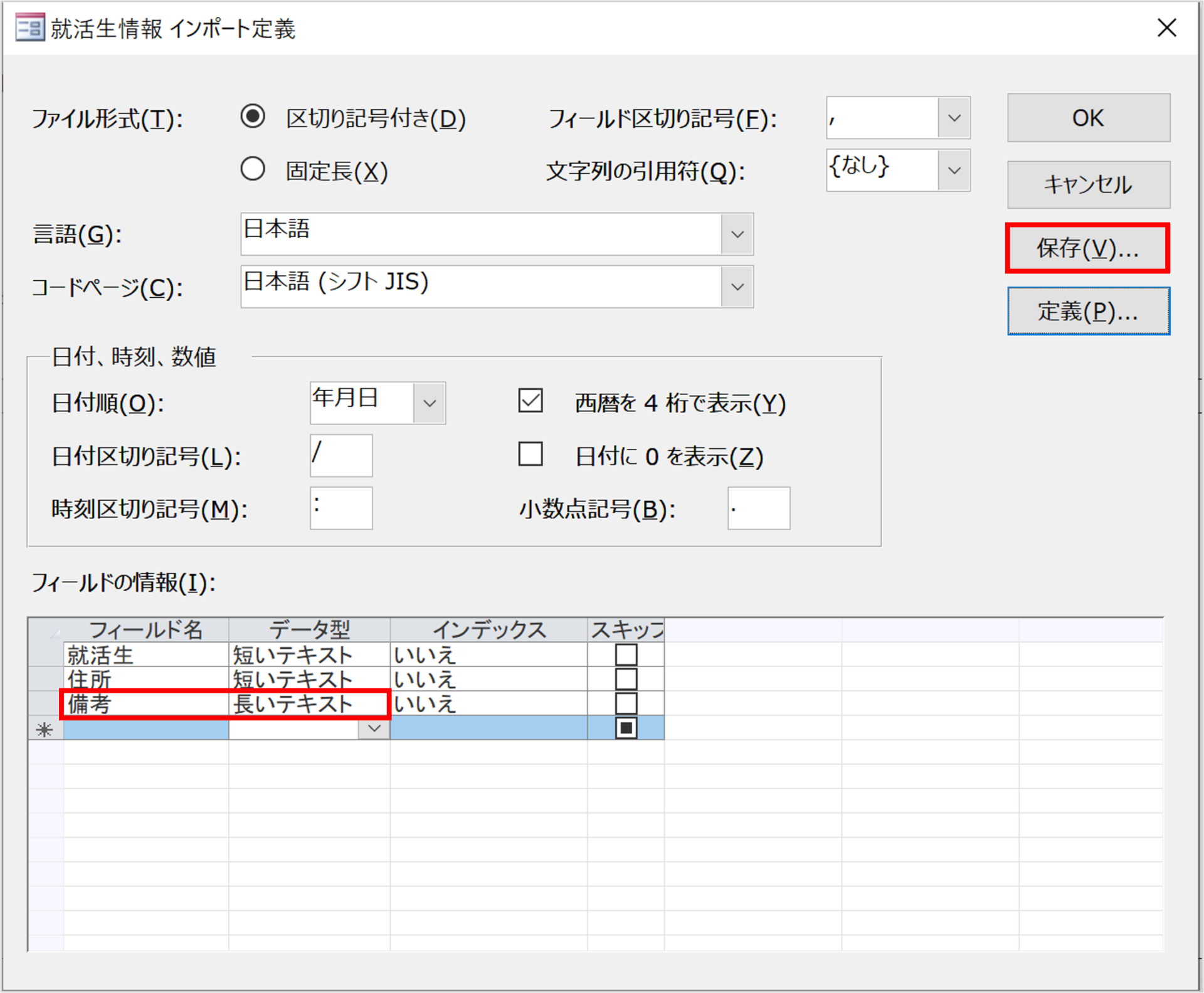Click the 時刻区切り記号 input field
This screenshot has width=1204, height=993.
click(341, 508)
